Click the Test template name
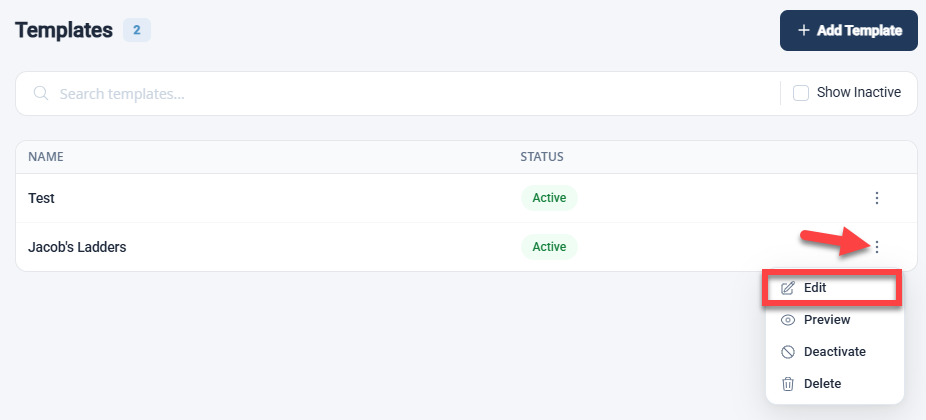This screenshot has width=926, height=420. pyautogui.click(x=41, y=198)
